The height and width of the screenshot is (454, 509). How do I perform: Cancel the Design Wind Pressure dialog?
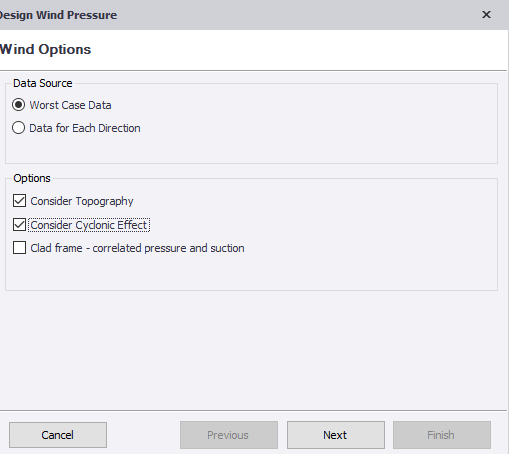tap(58, 435)
